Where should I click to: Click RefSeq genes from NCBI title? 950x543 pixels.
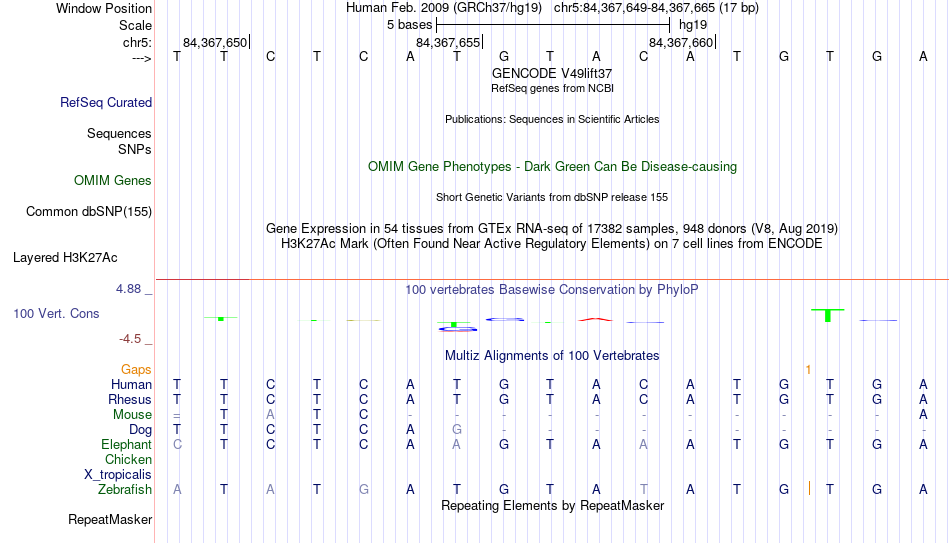point(552,88)
